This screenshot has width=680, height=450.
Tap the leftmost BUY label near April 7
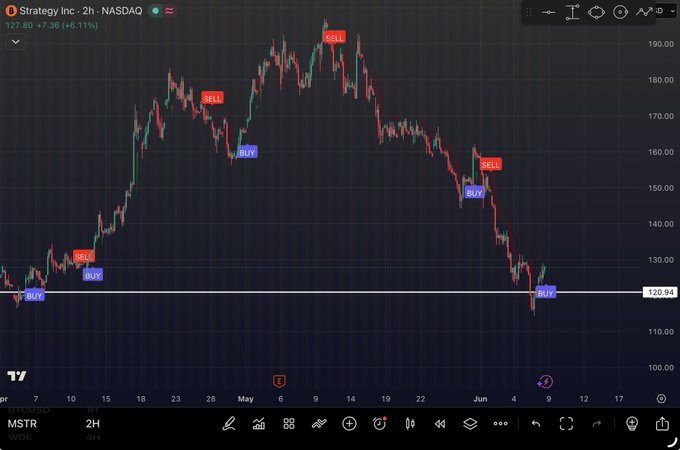pyautogui.click(x=34, y=296)
